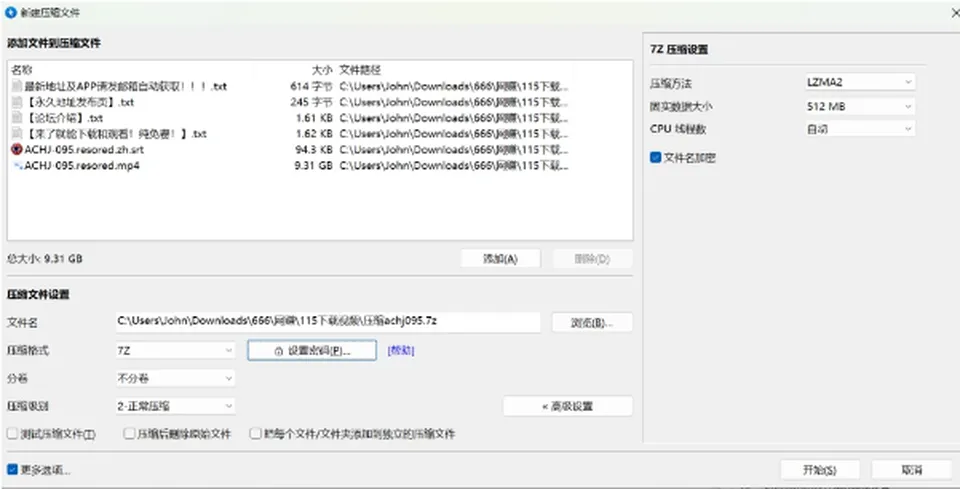This screenshot has width=960, height=489.
Task: Click the ACHJ-095.resored.mp4 video file icon
Action: tap(17, 165)
